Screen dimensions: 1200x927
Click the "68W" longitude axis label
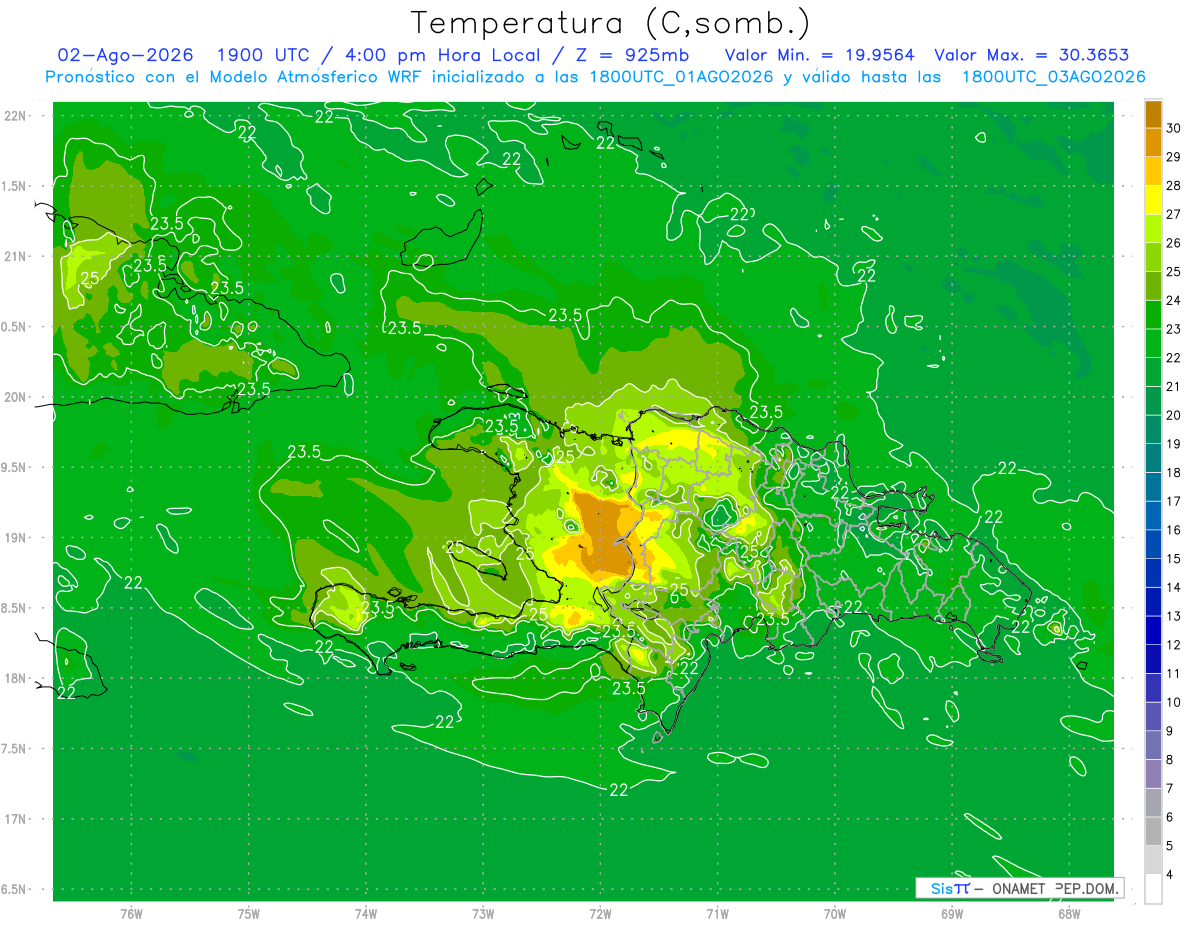(1069, 914)
